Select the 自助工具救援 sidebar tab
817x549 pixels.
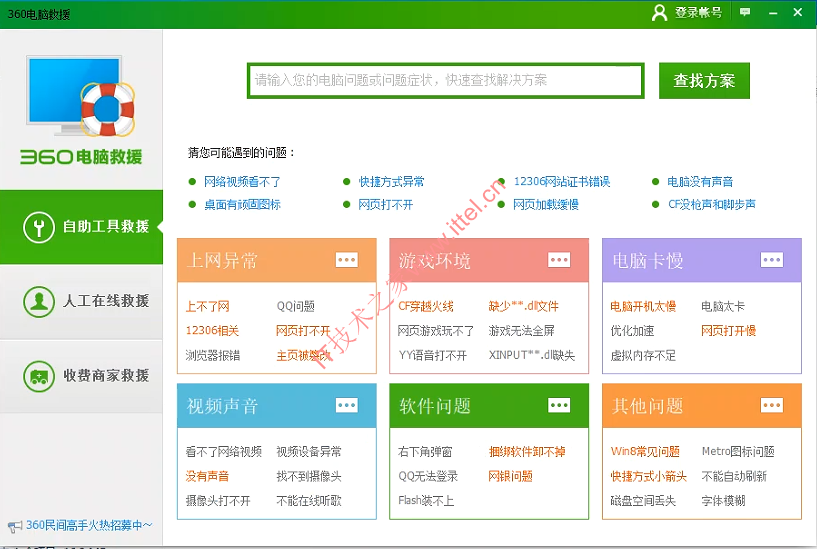coord(81,227)
